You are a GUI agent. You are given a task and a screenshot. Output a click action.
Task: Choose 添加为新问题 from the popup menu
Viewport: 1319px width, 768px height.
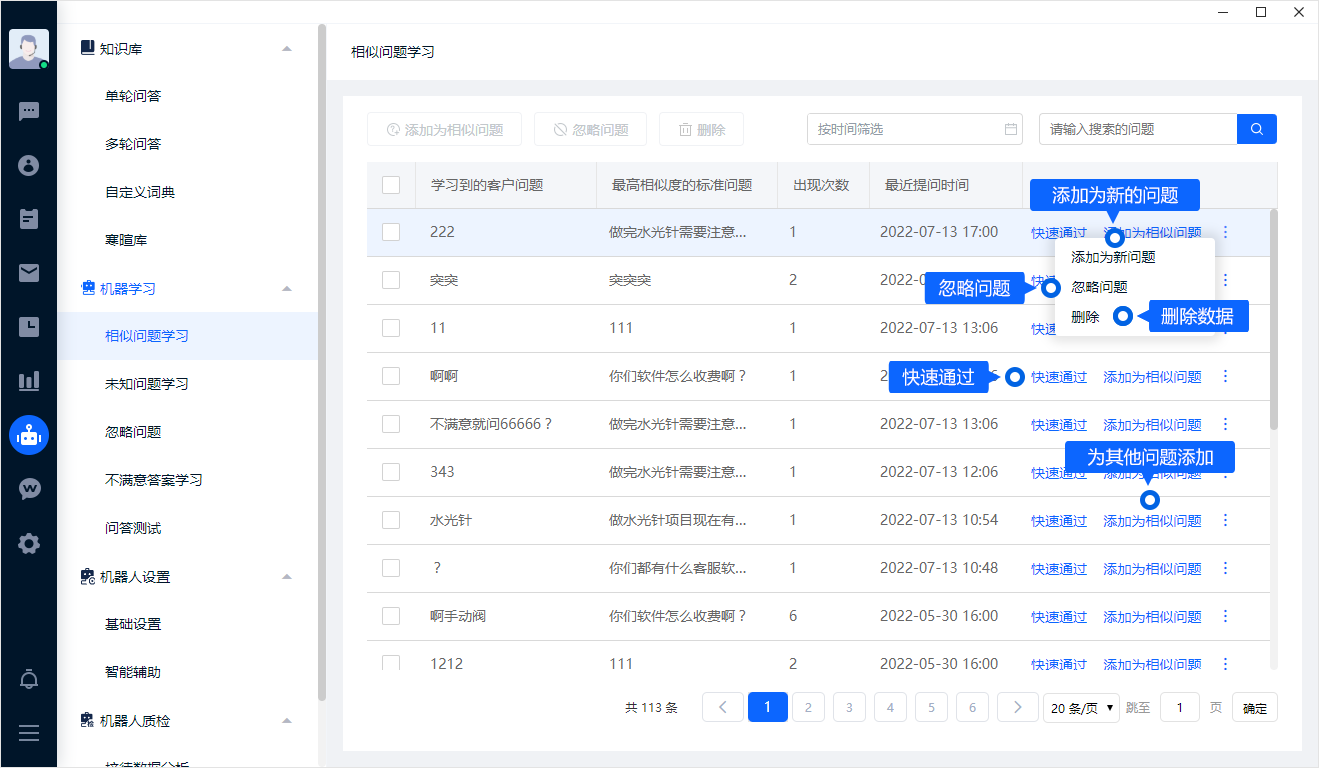(1113, 257)
